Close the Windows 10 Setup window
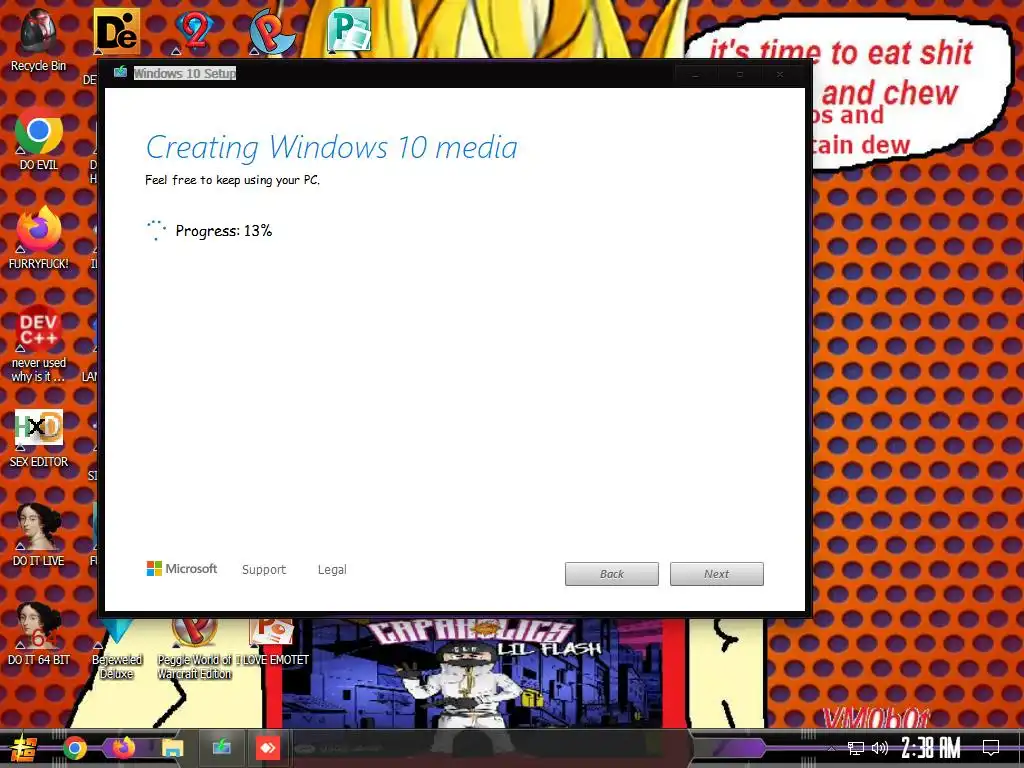Screen dimensions: 1024x768 pyautogui.click(x=780, y=74)
